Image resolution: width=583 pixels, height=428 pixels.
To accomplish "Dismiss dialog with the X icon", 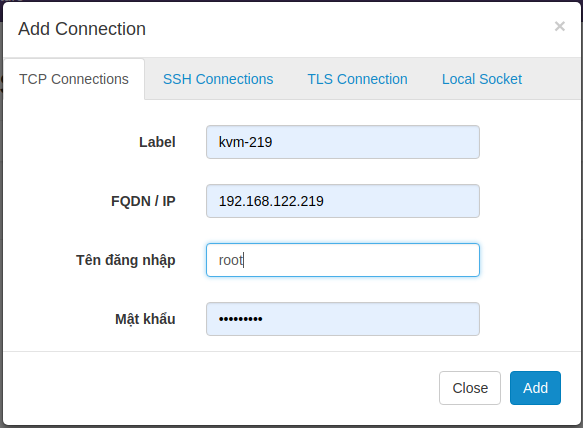I will coord(560,26).
